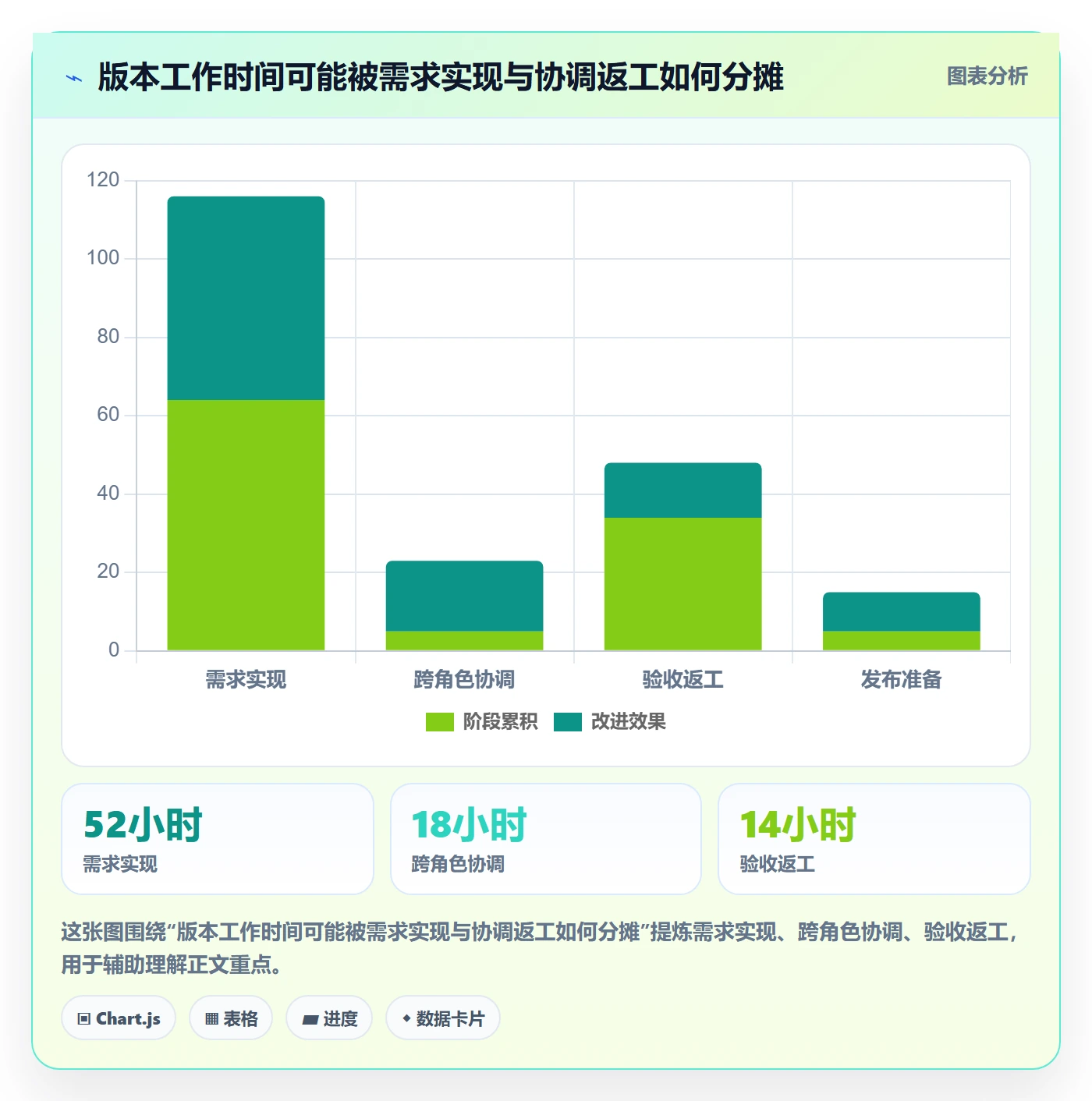1092x1101 pixels.
Task: Click the diamond icon in 数据卡片 chip
Action: (x=406, y=1018)
